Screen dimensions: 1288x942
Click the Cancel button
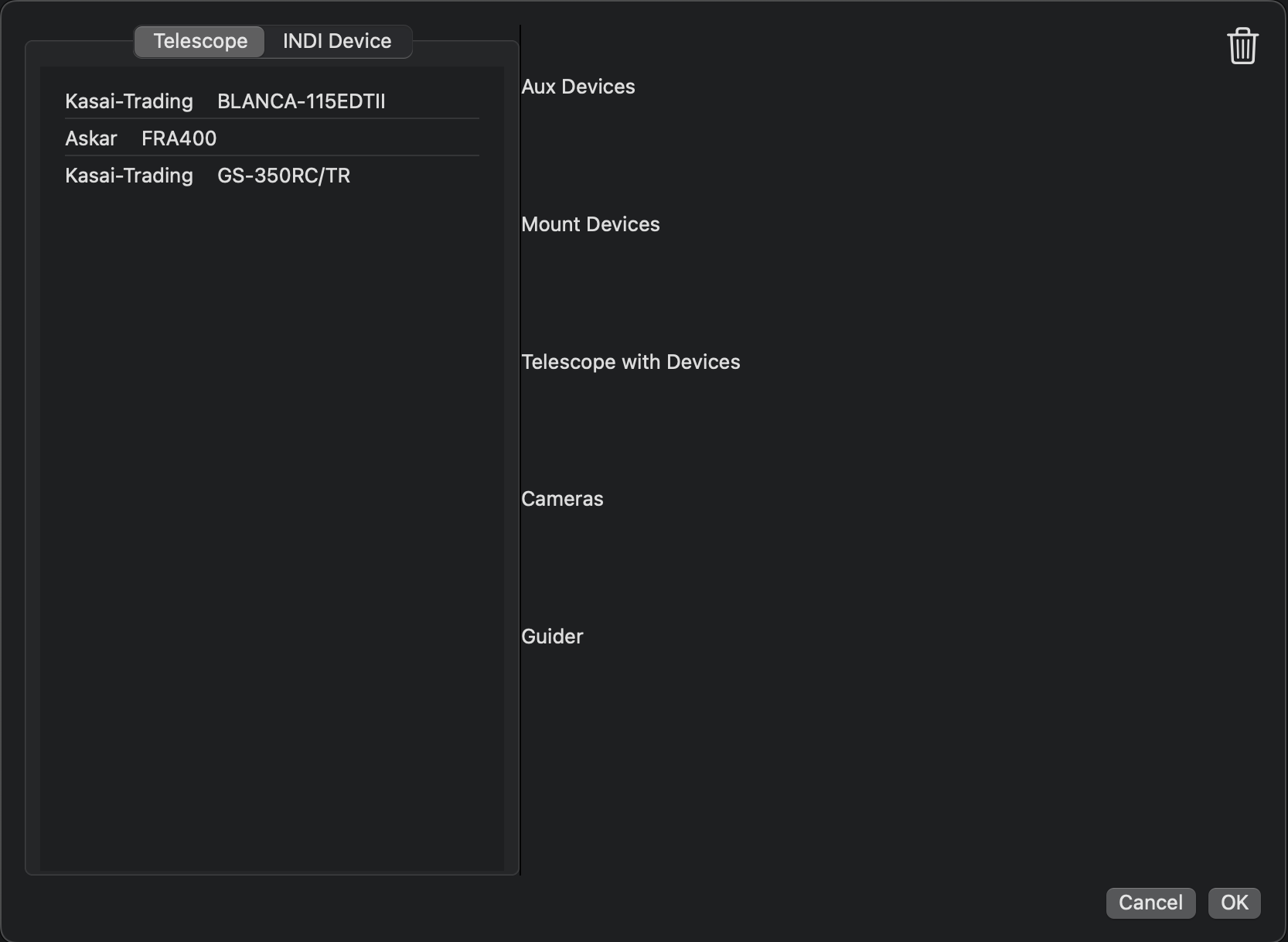tap(1150, 903)
